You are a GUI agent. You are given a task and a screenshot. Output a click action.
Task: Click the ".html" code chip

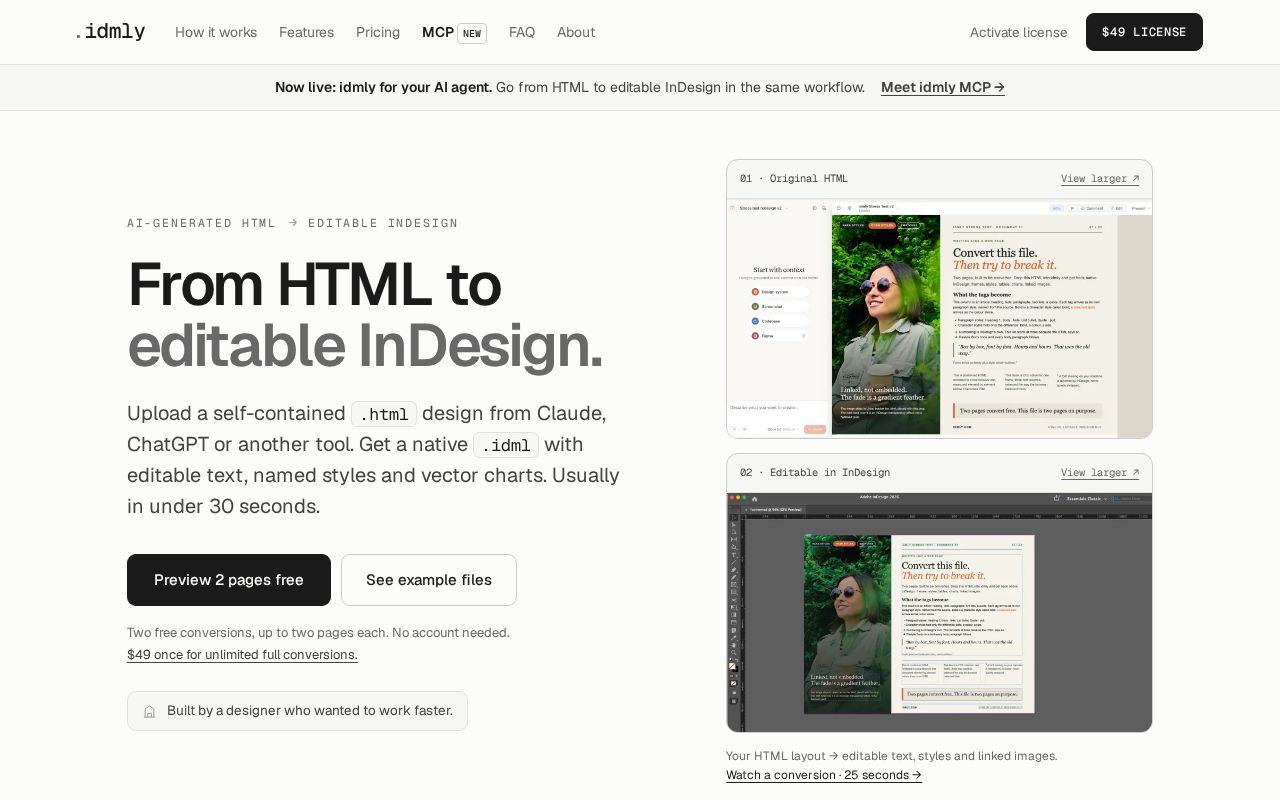384,414
